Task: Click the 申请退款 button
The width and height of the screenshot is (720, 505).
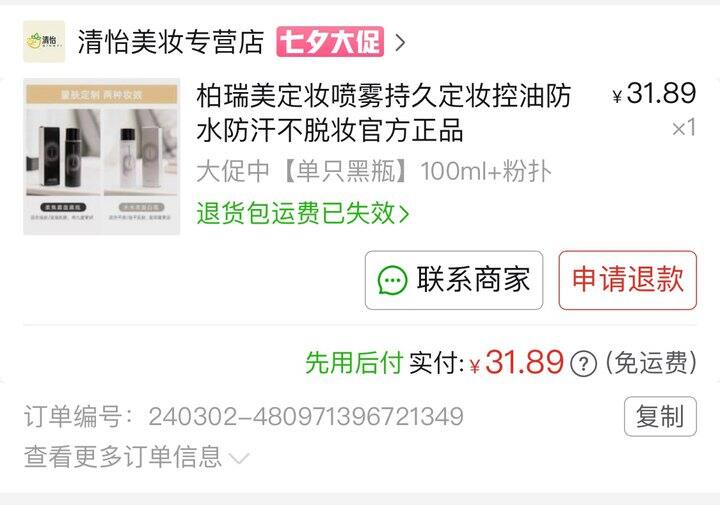Action: 628,280
